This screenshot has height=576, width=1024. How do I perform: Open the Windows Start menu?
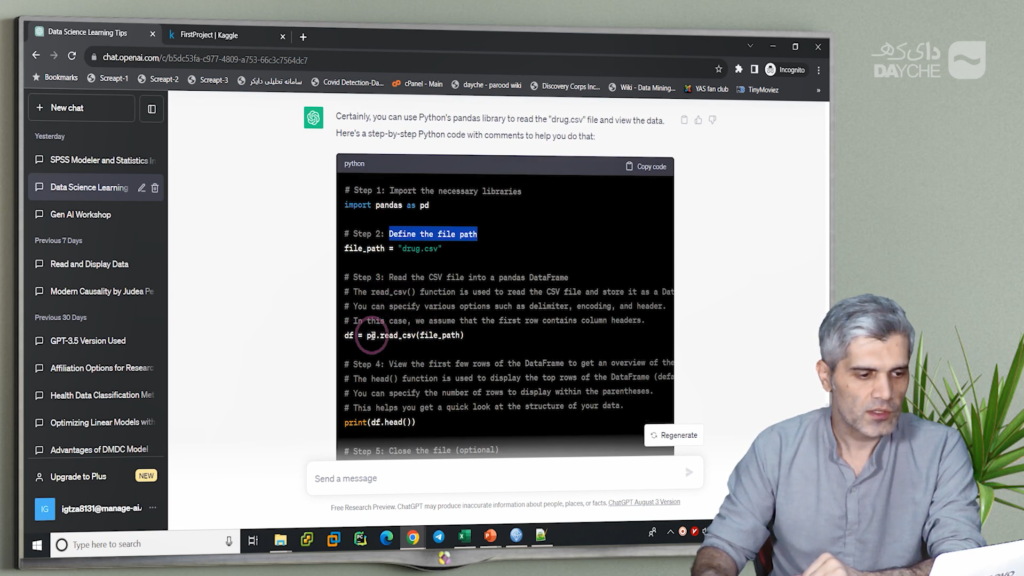point(37,544)
